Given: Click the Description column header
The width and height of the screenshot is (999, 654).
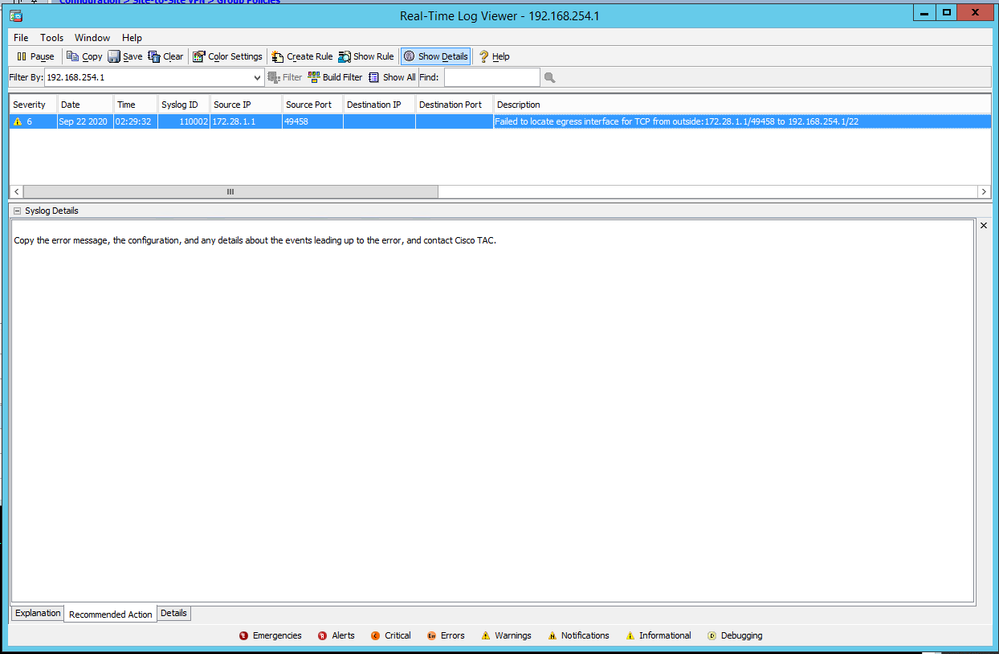Looking at the screenshot, I should pos(742,105).
